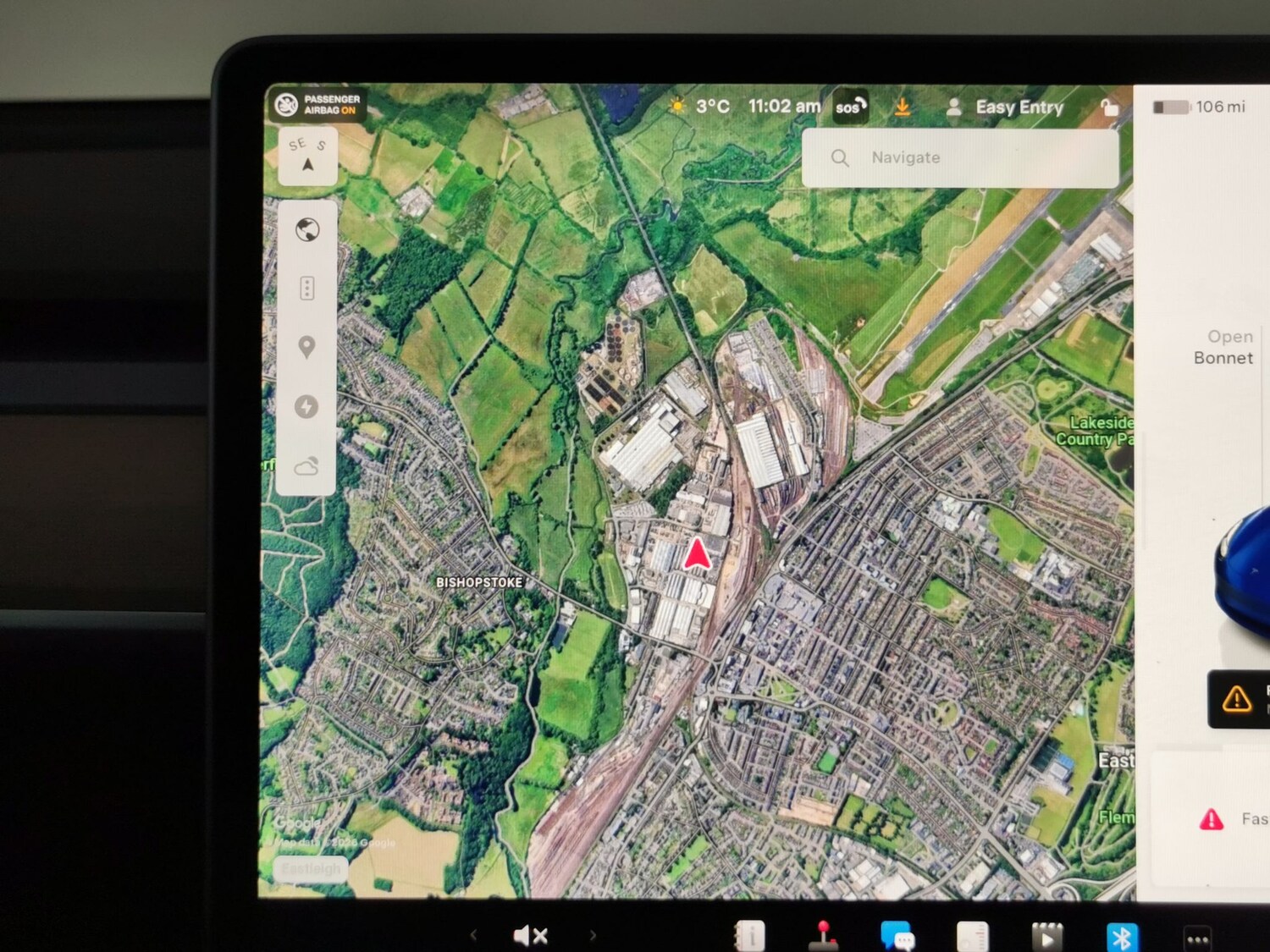
Task: Launch the Arcade joystick app
Action: (x=822, y=936)
